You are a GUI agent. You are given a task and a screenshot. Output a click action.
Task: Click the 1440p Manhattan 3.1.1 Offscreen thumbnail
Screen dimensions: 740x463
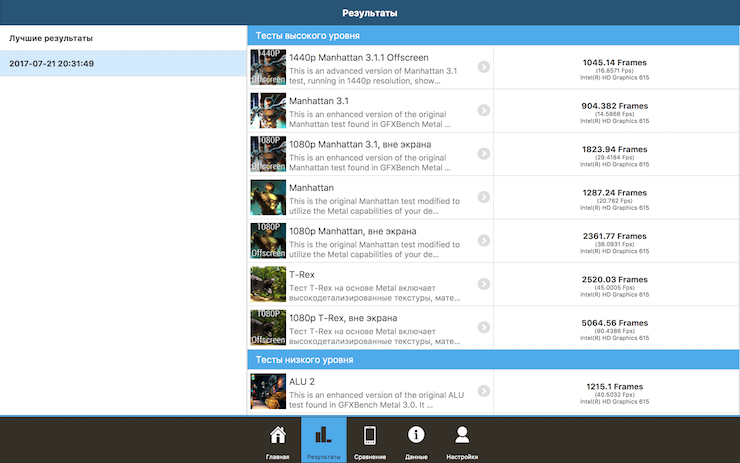pos(268,67)
